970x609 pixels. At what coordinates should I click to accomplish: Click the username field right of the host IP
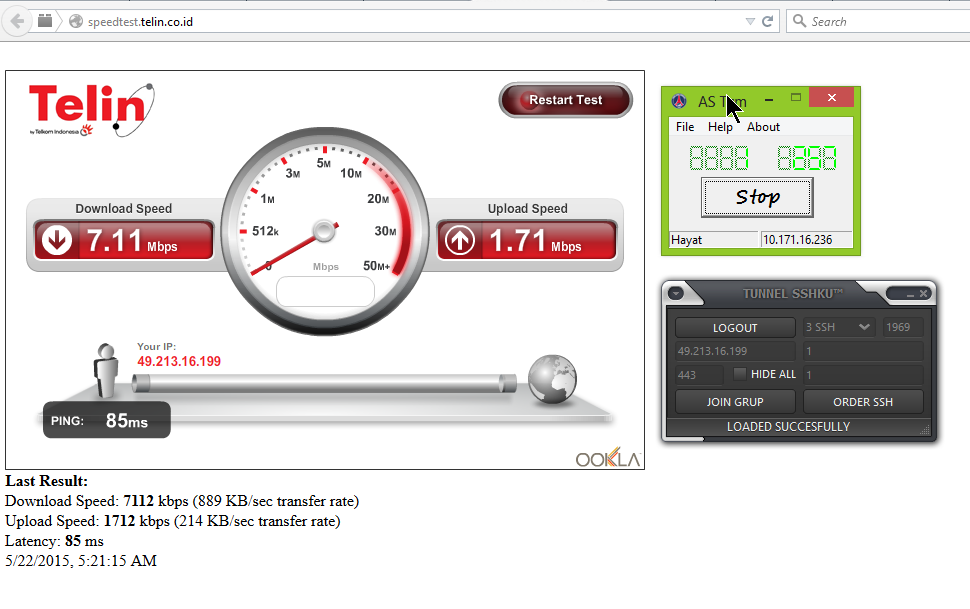[863, 351]
